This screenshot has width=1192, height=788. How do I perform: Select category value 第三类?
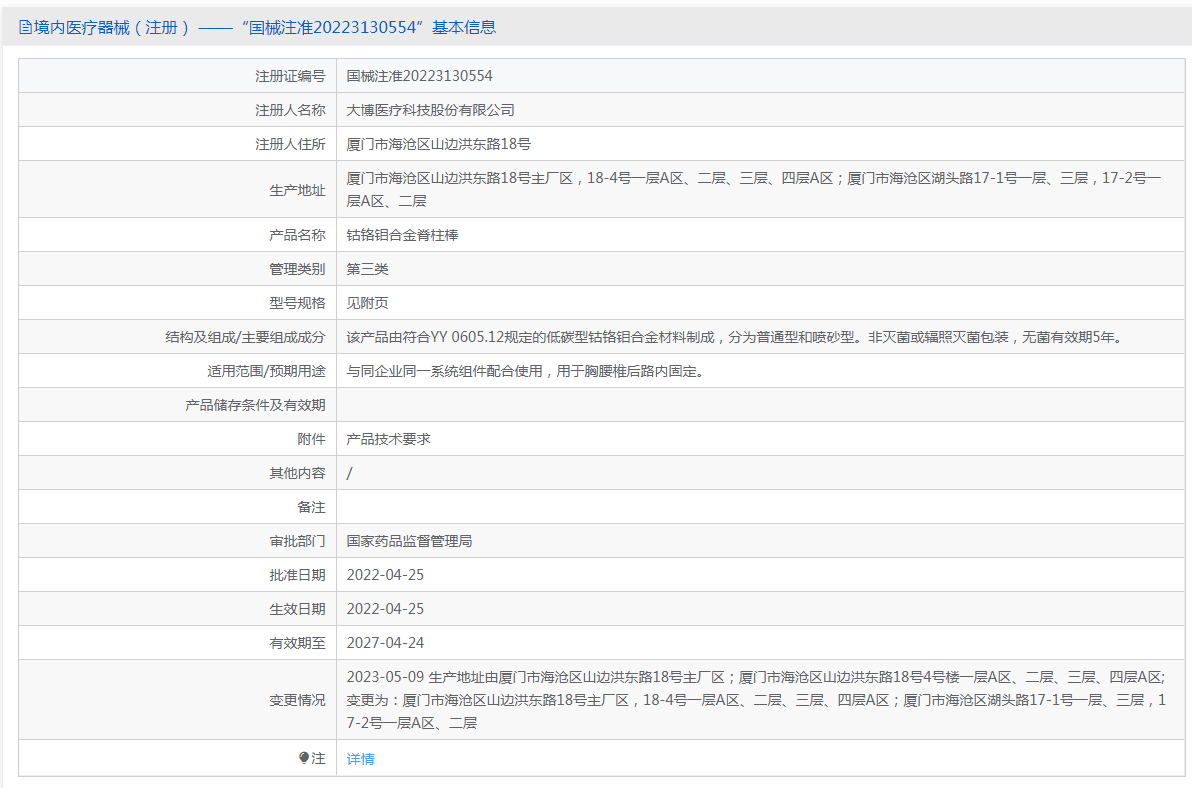(x=367, y=269)
